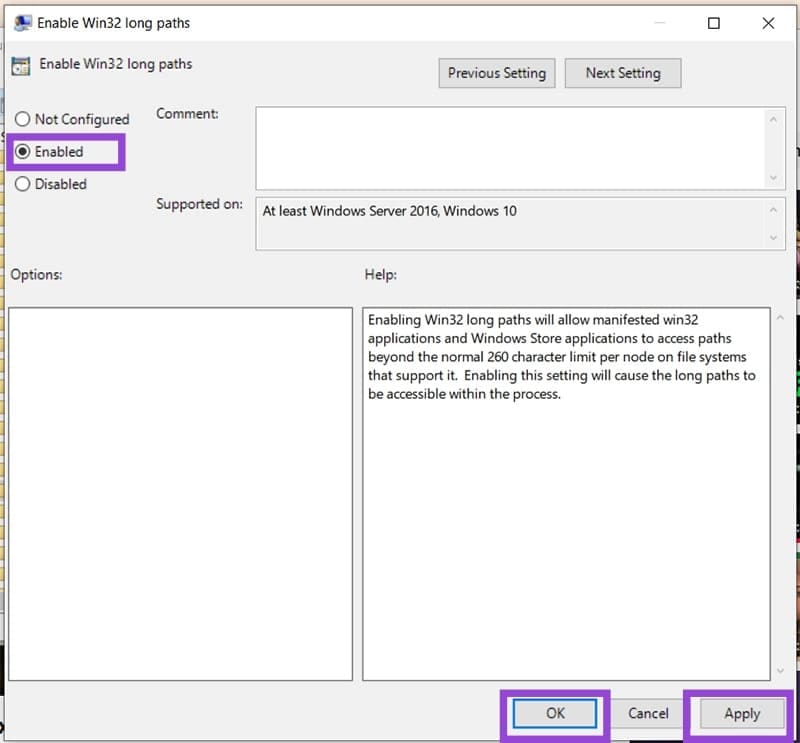
Task: Select the Disabled radio button
Action: pyautogui.click(x=23, y=184)
